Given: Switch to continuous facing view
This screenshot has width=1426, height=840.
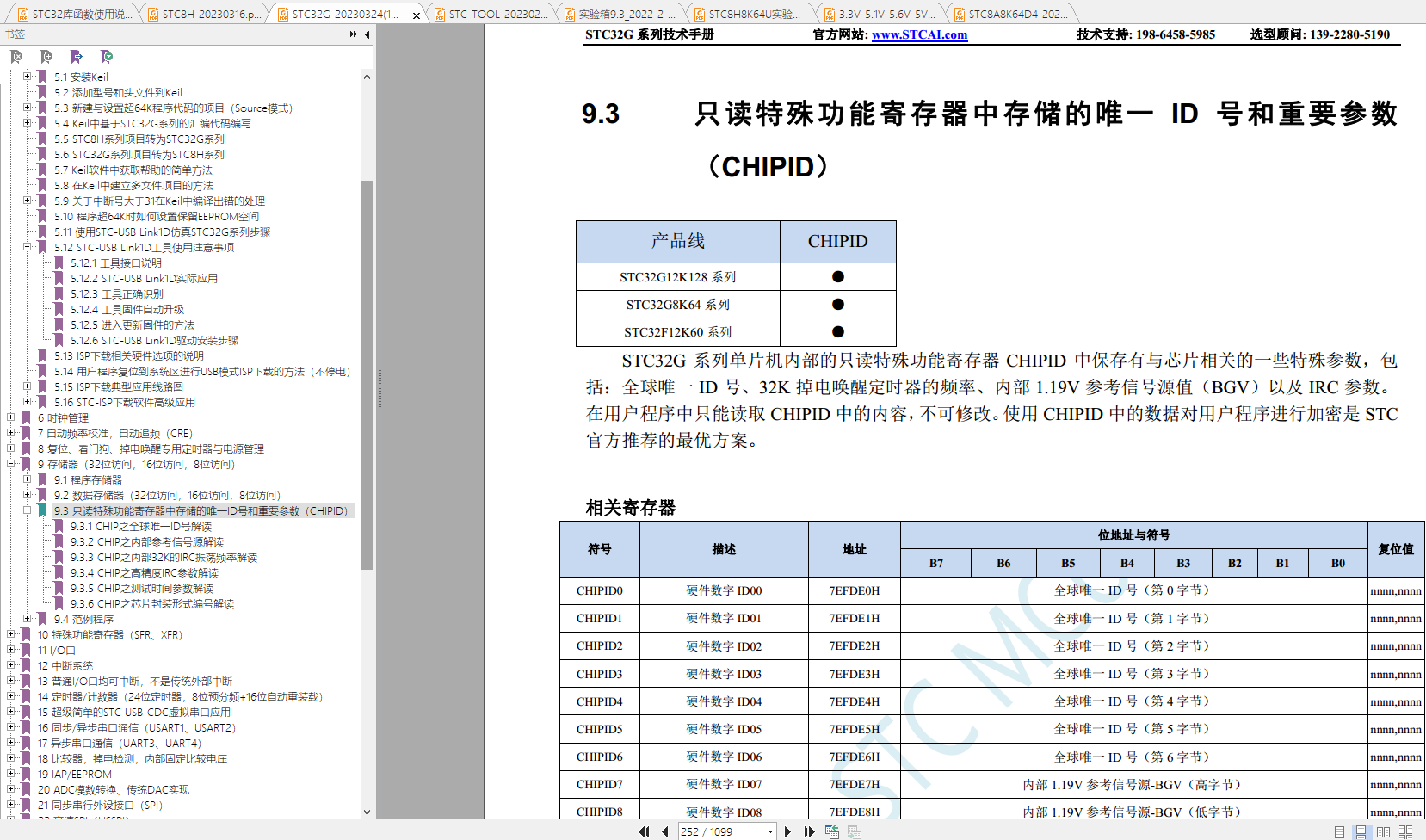Looking at the screenshot, I should [1406, 832].
